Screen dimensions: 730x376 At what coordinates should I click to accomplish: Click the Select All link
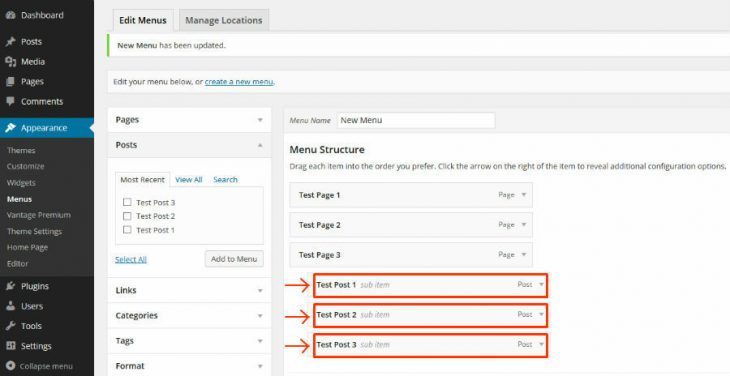click(131, 260)
